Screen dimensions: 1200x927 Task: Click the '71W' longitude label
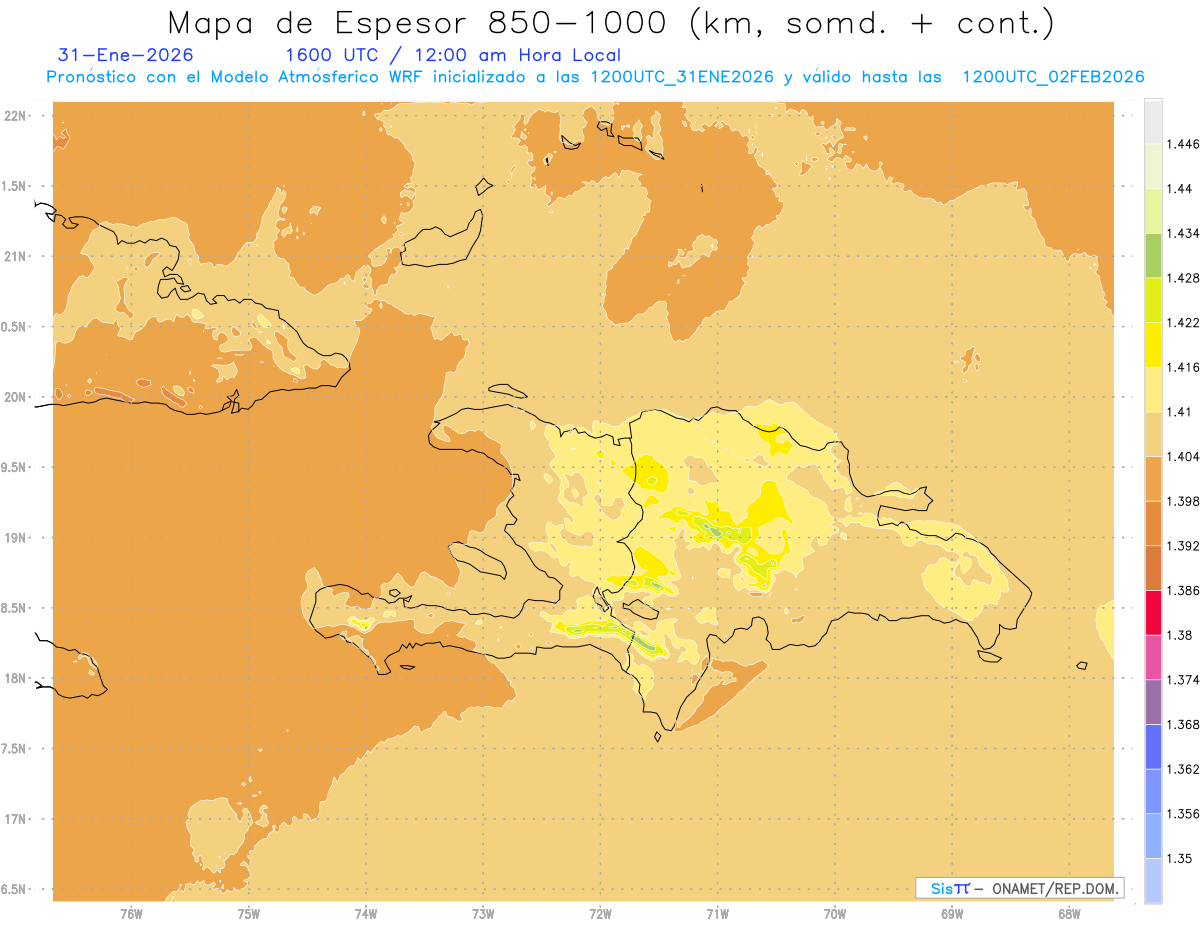717,915
